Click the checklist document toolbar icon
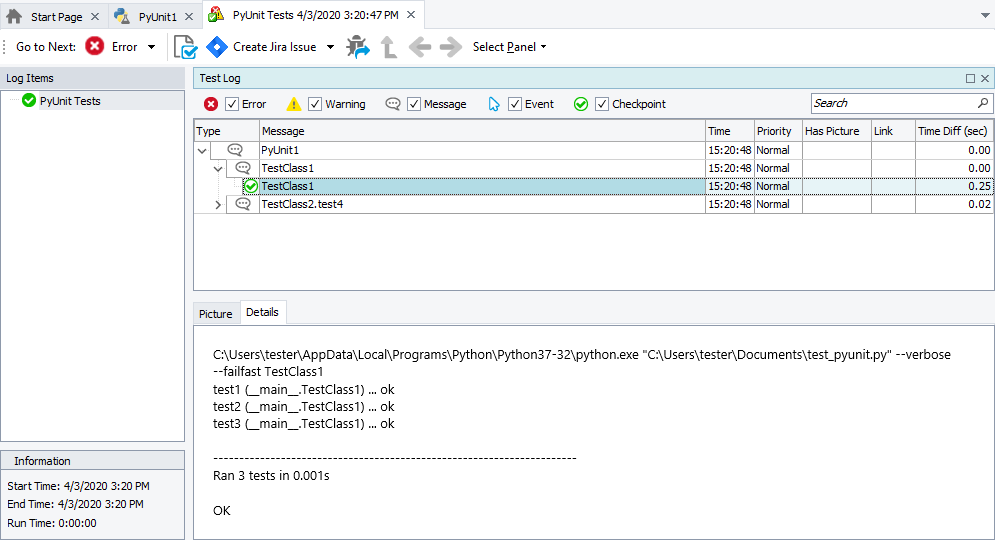Viewport: 995px width, 540px height. tap(185, 47)
